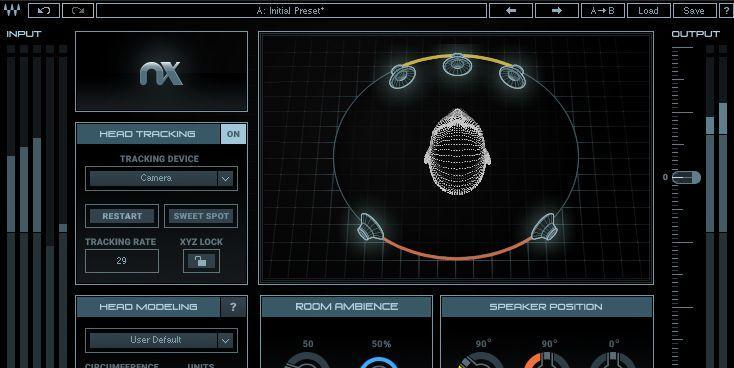Viewport: 734px width, 368px height.
Task: Click the Waves logo icon
Action: coord(12,10)
